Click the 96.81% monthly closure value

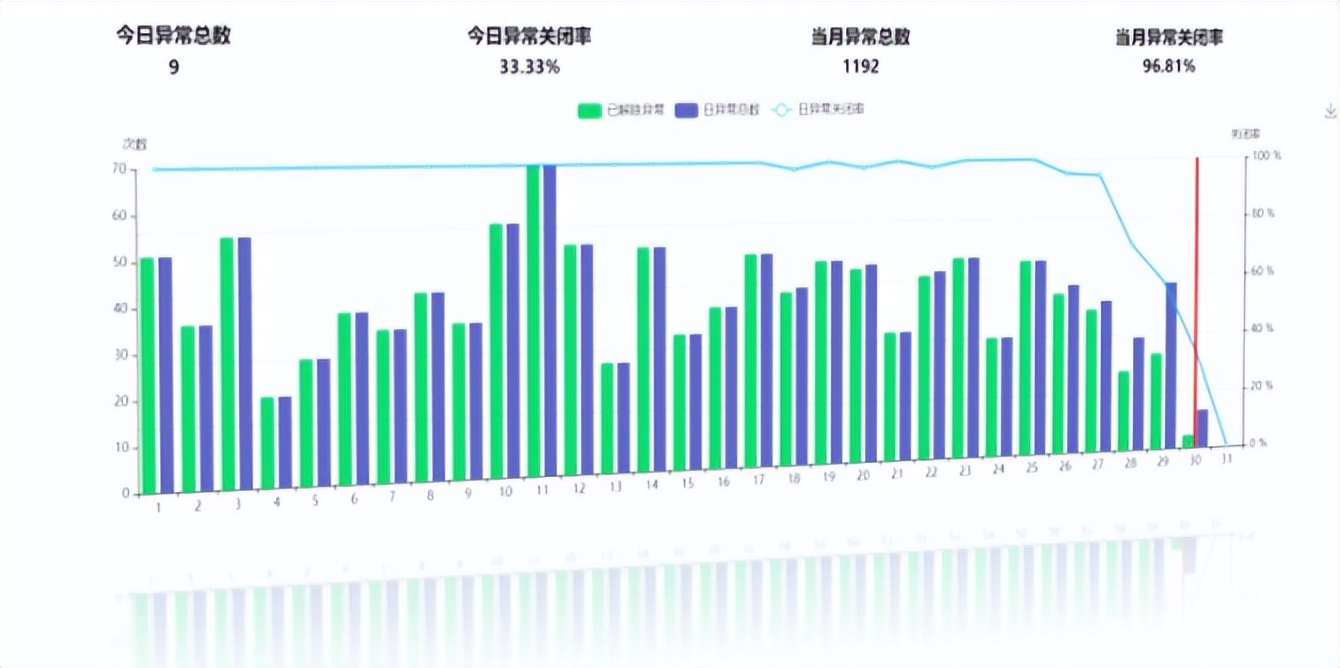click(1169, 67)
